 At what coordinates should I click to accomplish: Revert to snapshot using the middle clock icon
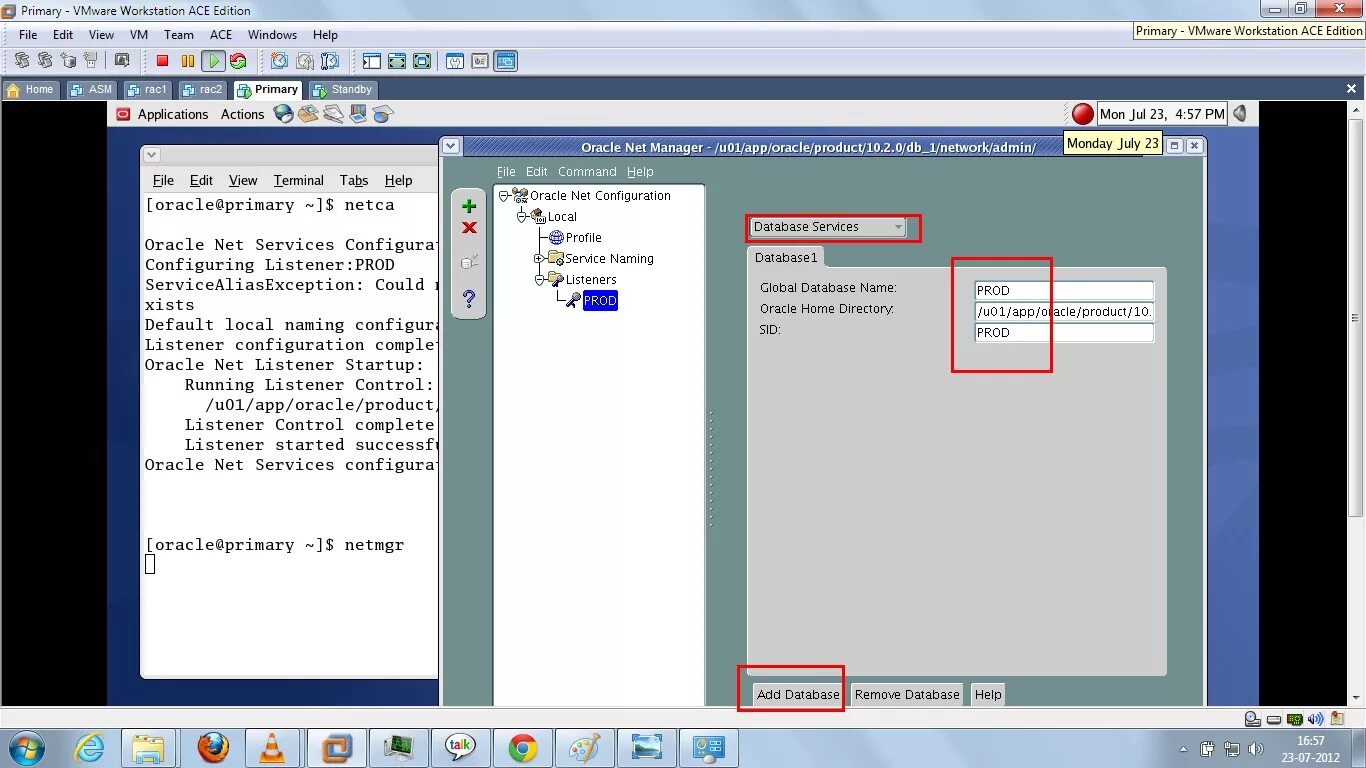[304, 61]
